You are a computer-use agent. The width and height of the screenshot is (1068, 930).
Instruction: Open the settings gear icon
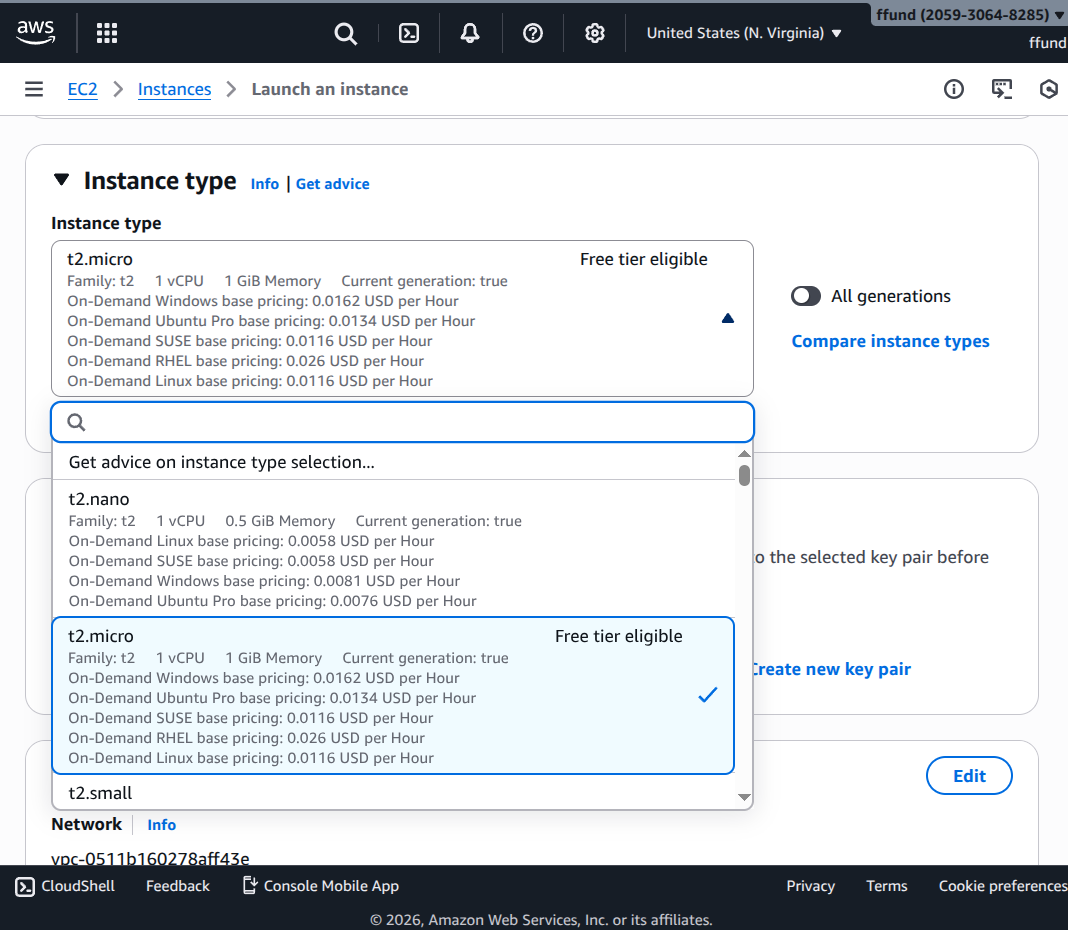coord(595,33)
